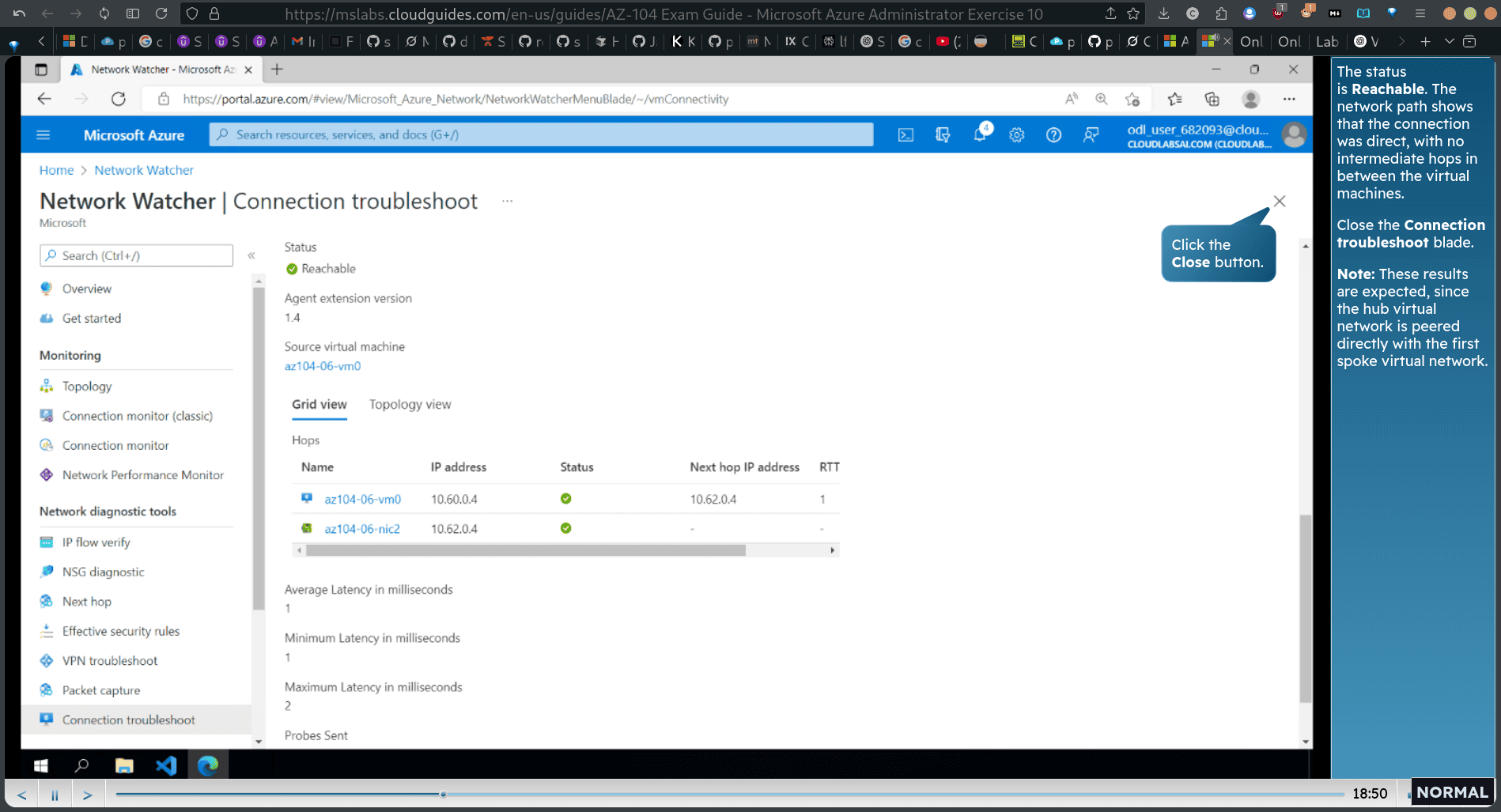1501x812 pixels.
Task: Open source virtual machine az104-06-vm0 link
Action: [323, 366]
